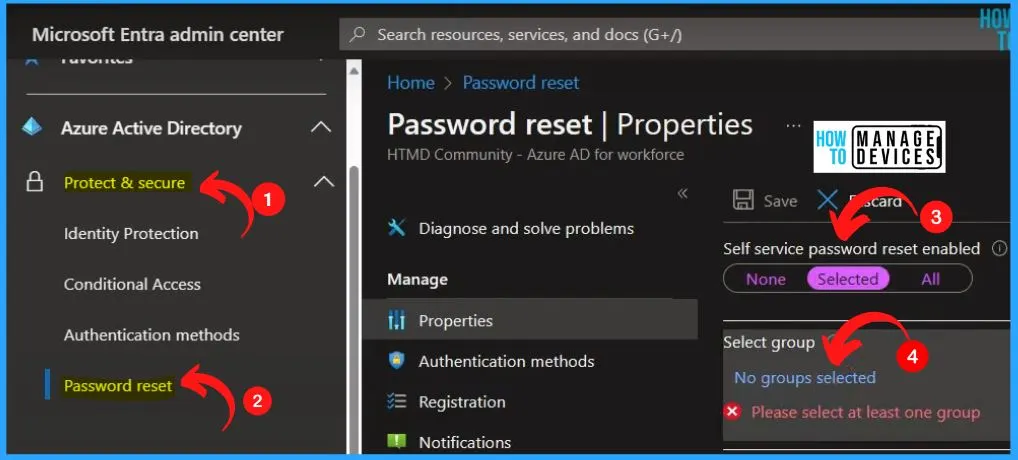The height and width of the screenshot is (460, 1018).
Task: Select Authentication methods under Manage
Action: 506,361
